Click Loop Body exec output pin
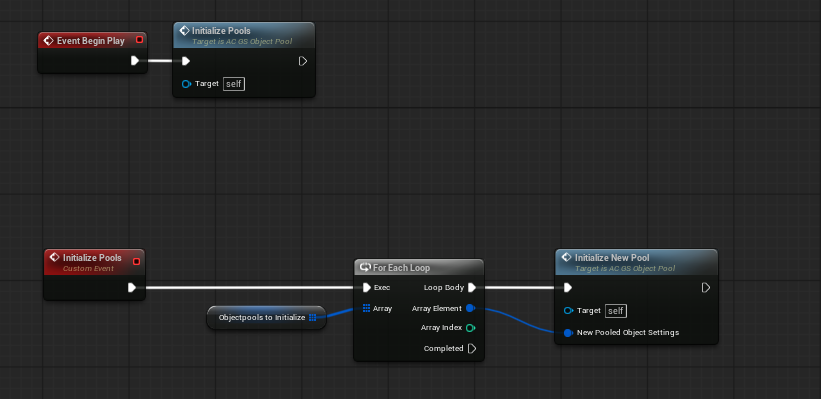 (472, 287)
